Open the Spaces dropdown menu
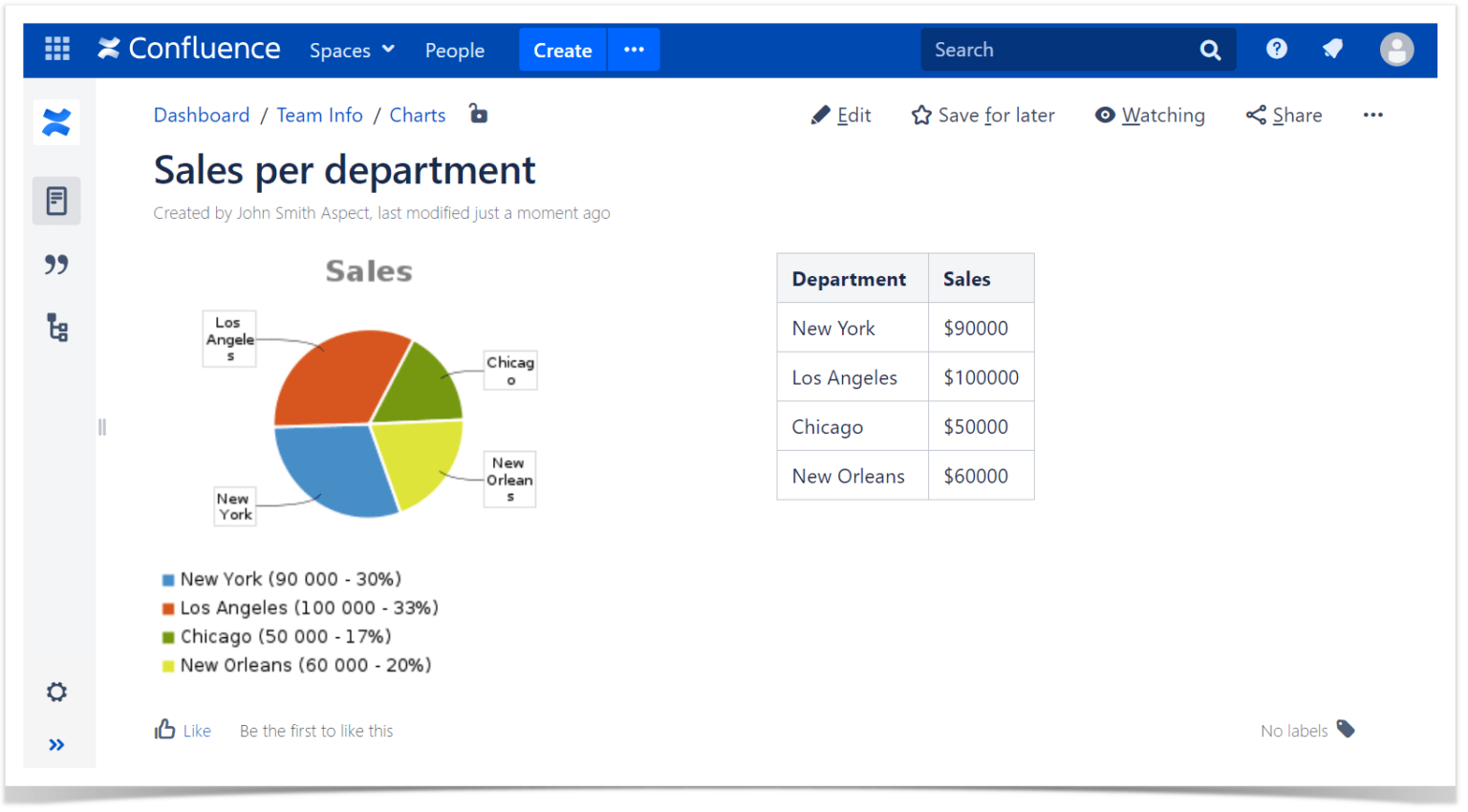 point(351,50)
